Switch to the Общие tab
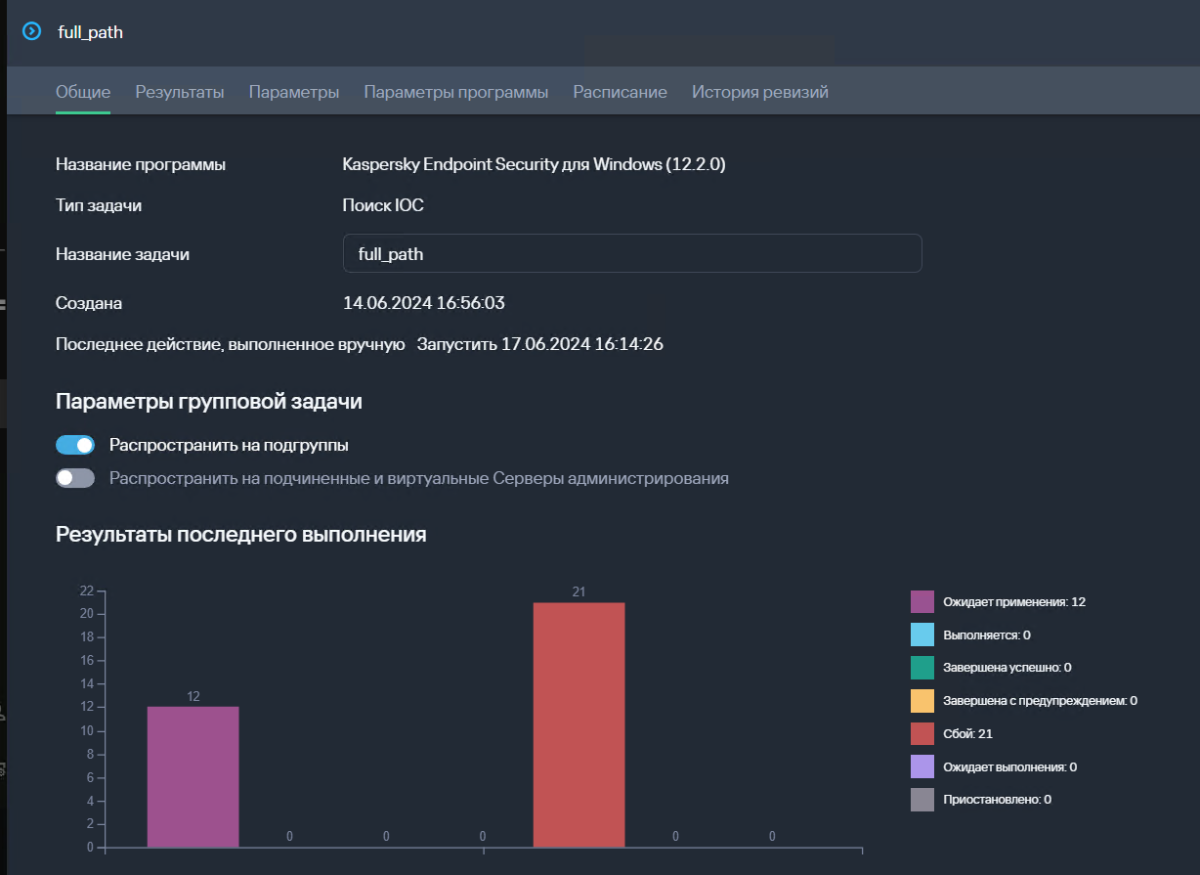1200x875 pixels. 83,92
